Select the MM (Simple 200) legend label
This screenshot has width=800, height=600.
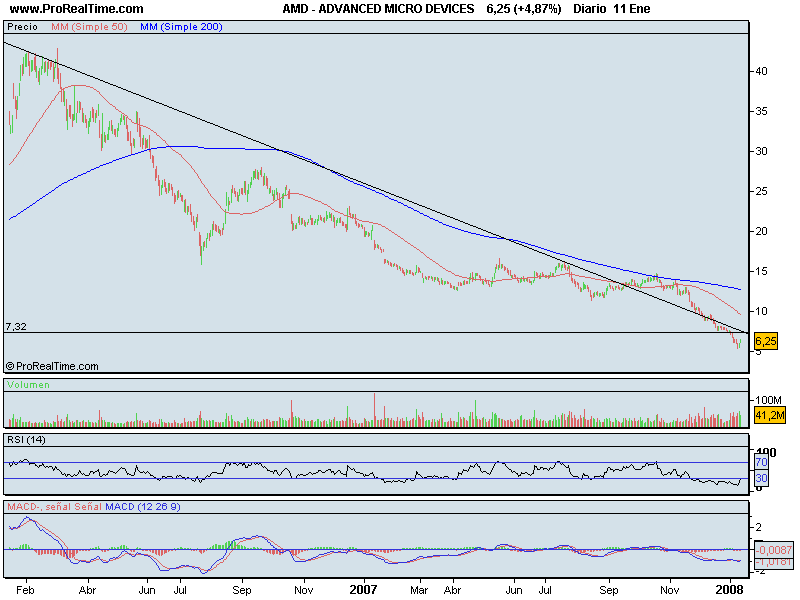[181, 27]
